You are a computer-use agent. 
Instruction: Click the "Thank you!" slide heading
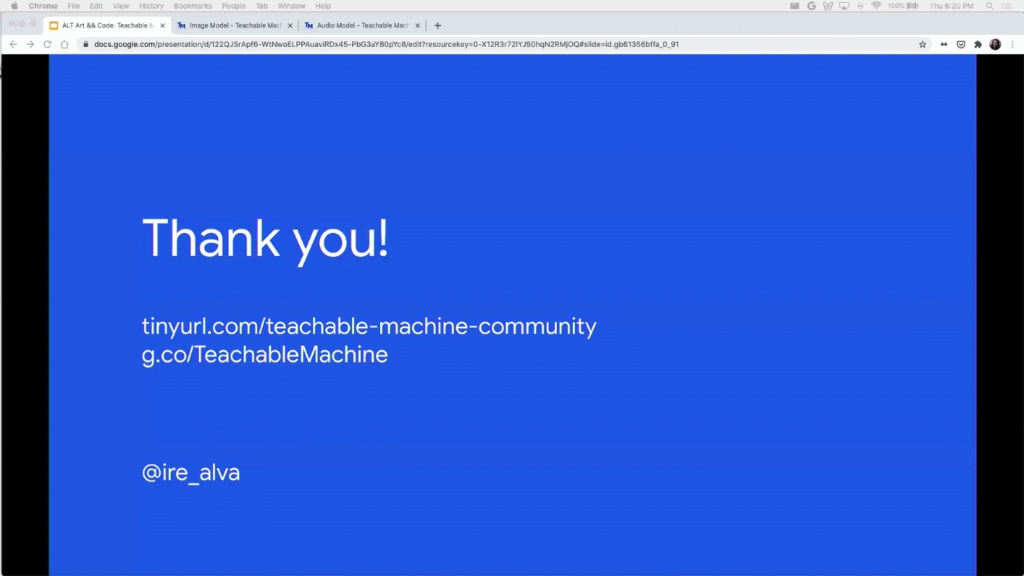(x=265, y=239)
